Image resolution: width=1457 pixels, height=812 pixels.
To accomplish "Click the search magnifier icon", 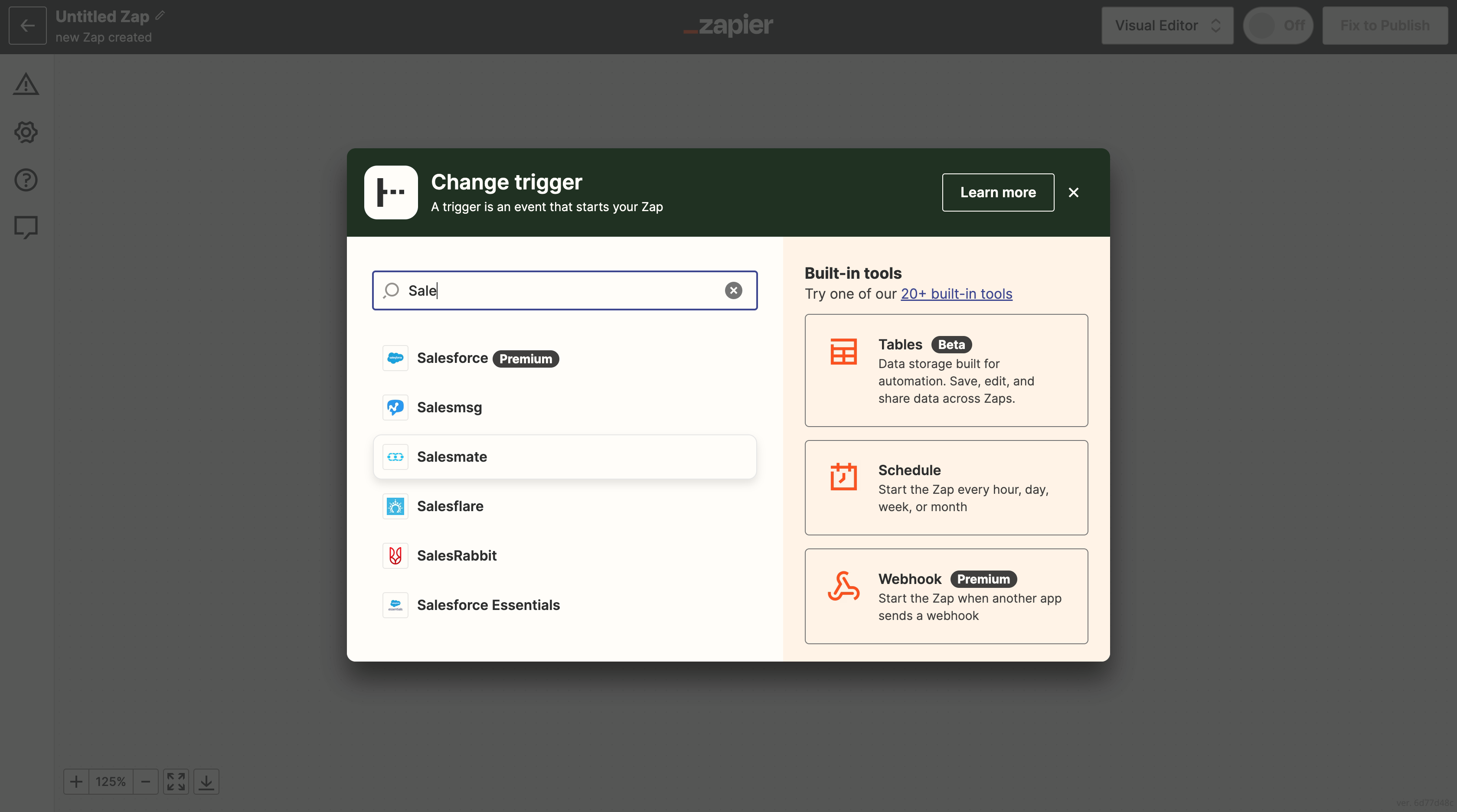I will click(x=391, y=290).
